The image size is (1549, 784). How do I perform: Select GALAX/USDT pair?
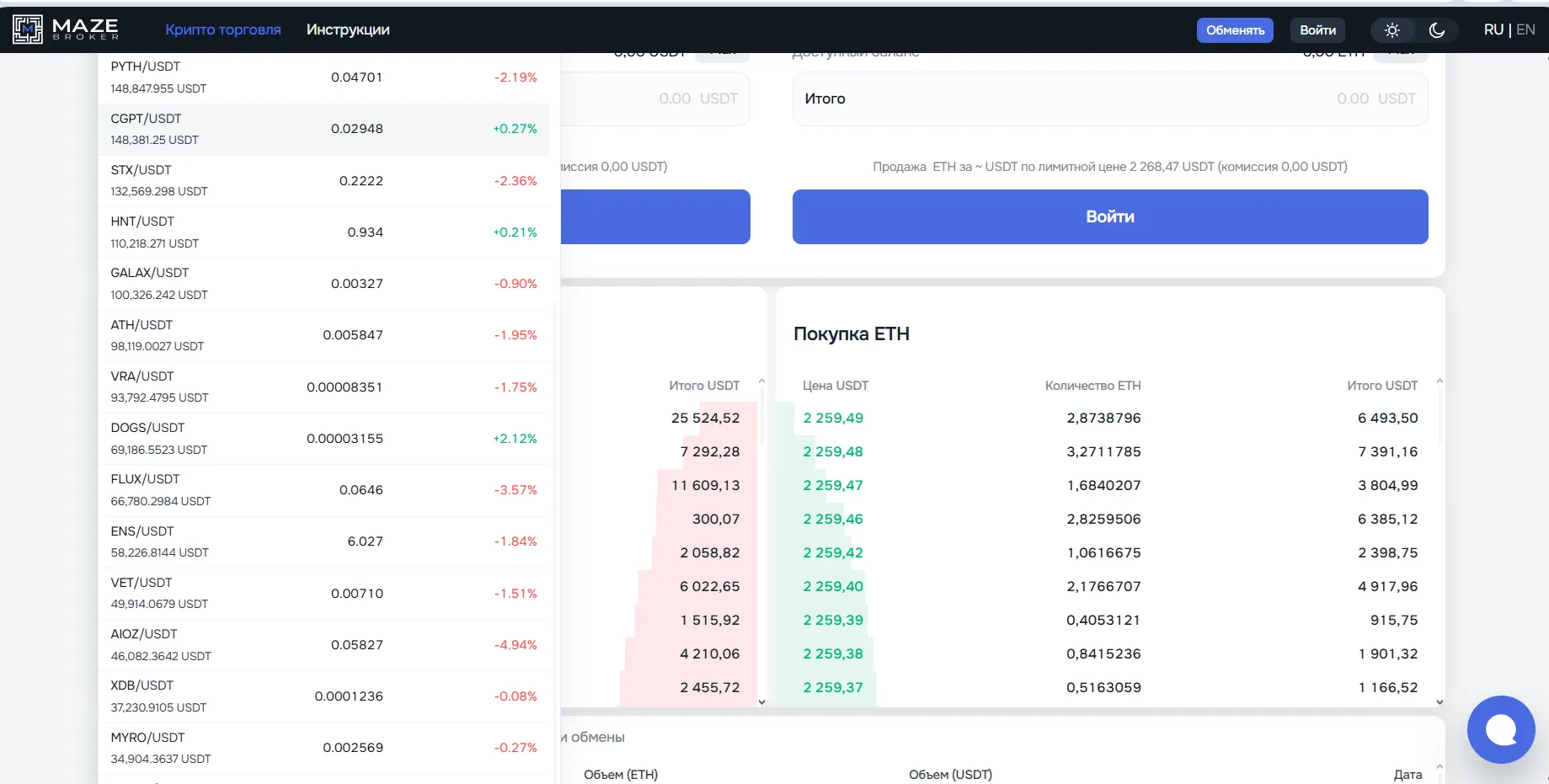[x=324, y=284]
